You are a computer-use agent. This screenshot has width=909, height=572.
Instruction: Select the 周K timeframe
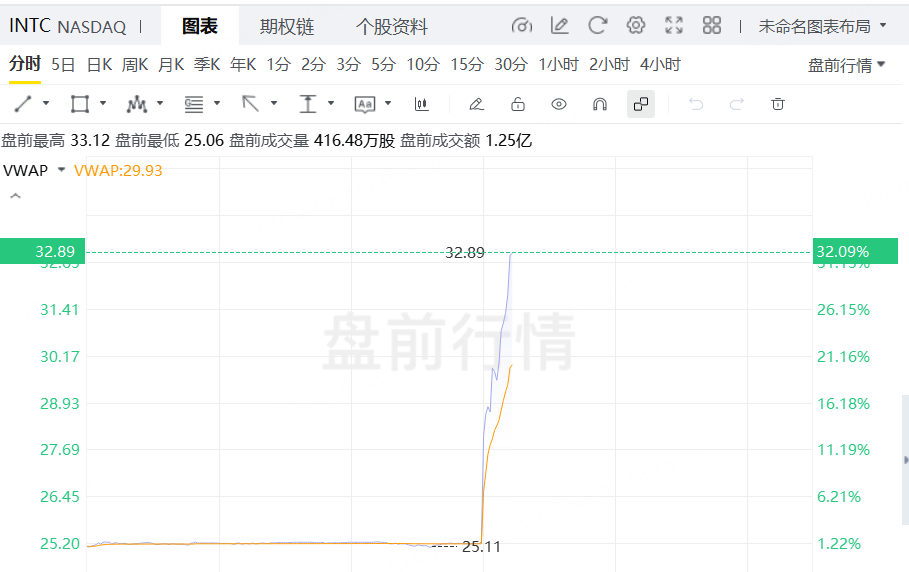[135, 64]
